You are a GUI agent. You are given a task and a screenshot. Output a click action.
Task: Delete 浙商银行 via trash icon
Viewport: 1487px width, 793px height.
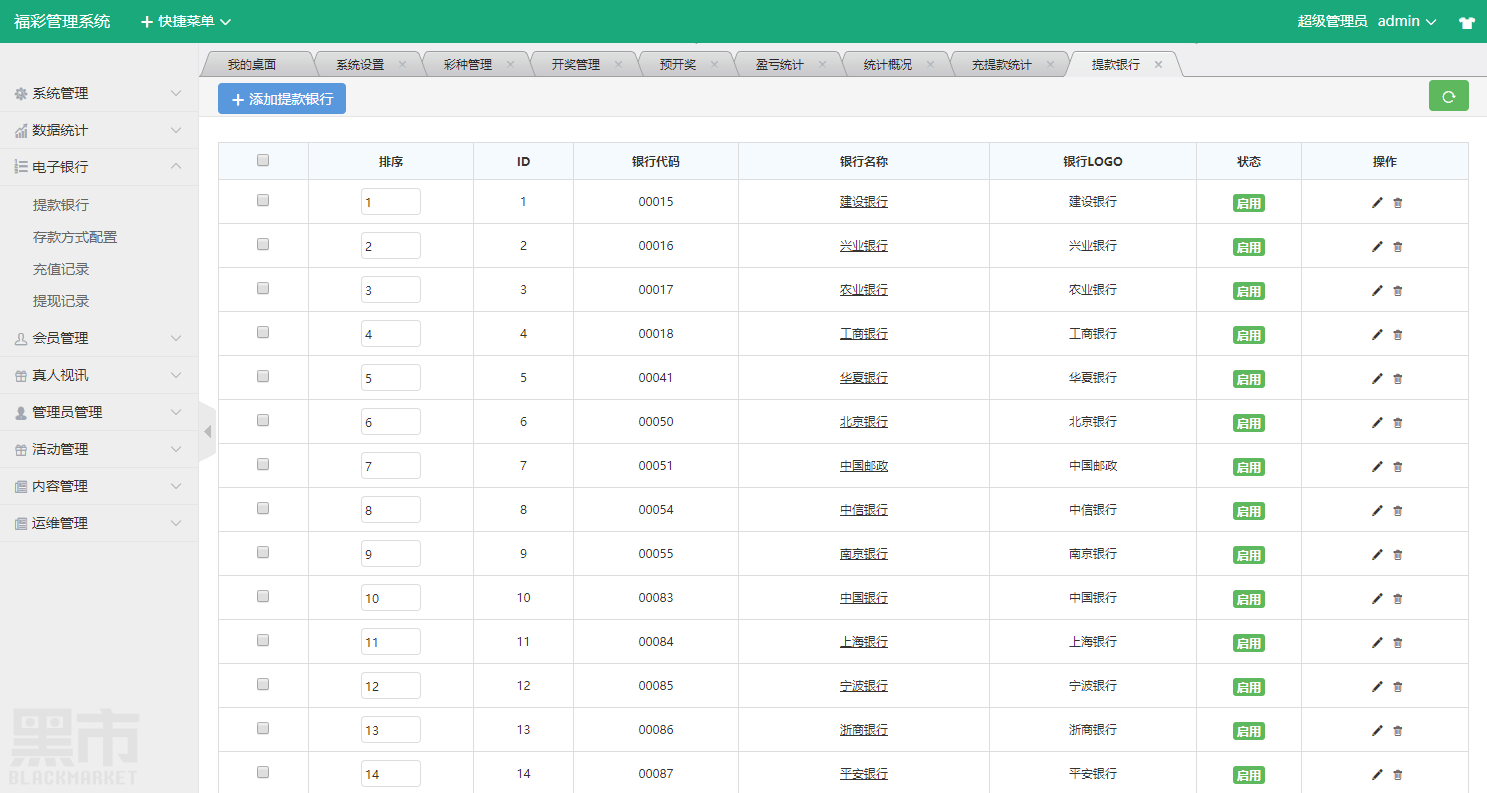[x=1398, y=731]
